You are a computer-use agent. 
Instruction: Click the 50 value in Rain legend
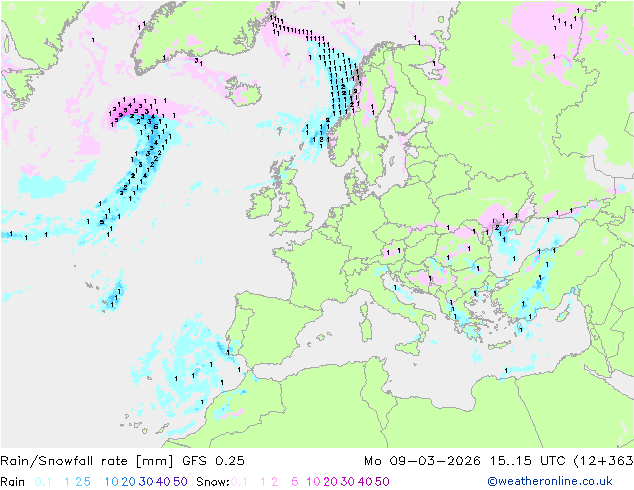pos(180,482)
